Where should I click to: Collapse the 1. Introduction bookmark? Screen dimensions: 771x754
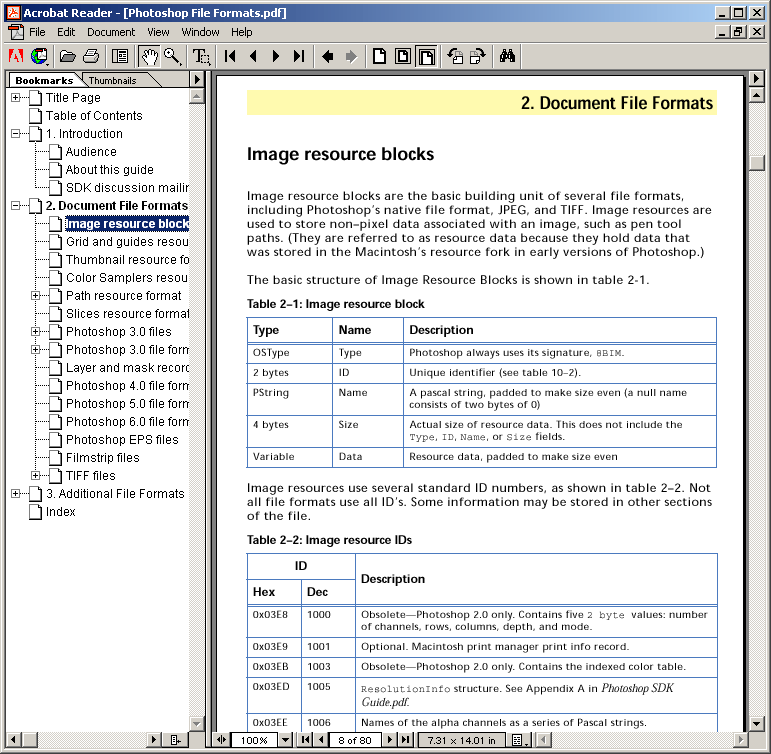[x=16, y=134]
